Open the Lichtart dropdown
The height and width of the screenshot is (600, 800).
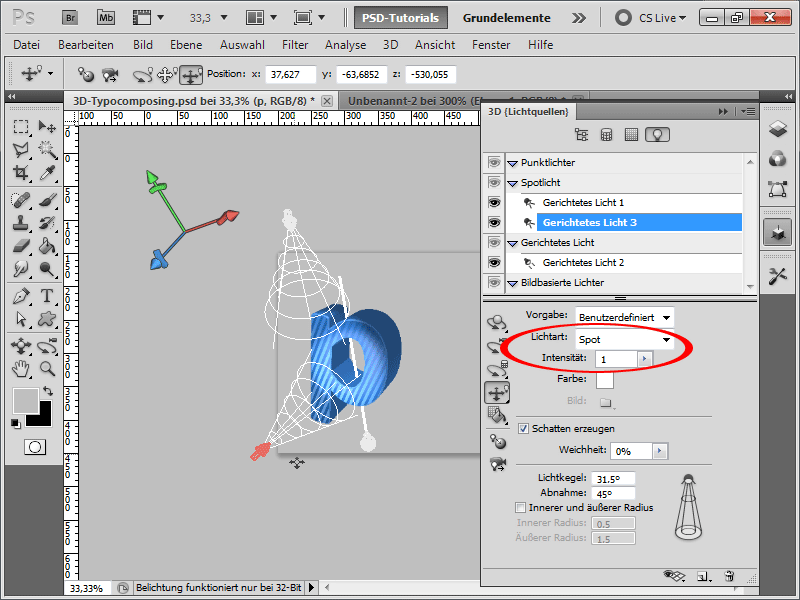pyautogui.click(x=624, y=339)
